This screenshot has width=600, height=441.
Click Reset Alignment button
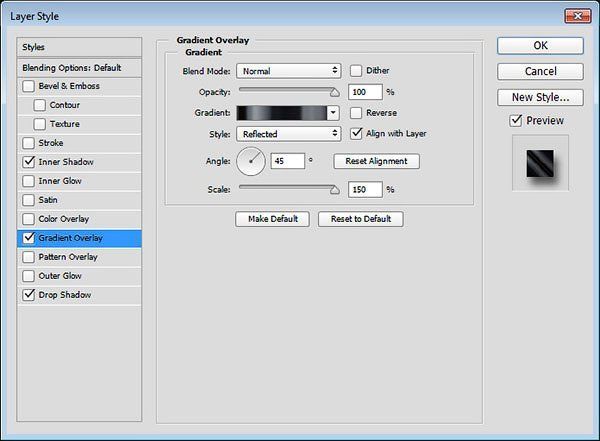pos(377,161)
